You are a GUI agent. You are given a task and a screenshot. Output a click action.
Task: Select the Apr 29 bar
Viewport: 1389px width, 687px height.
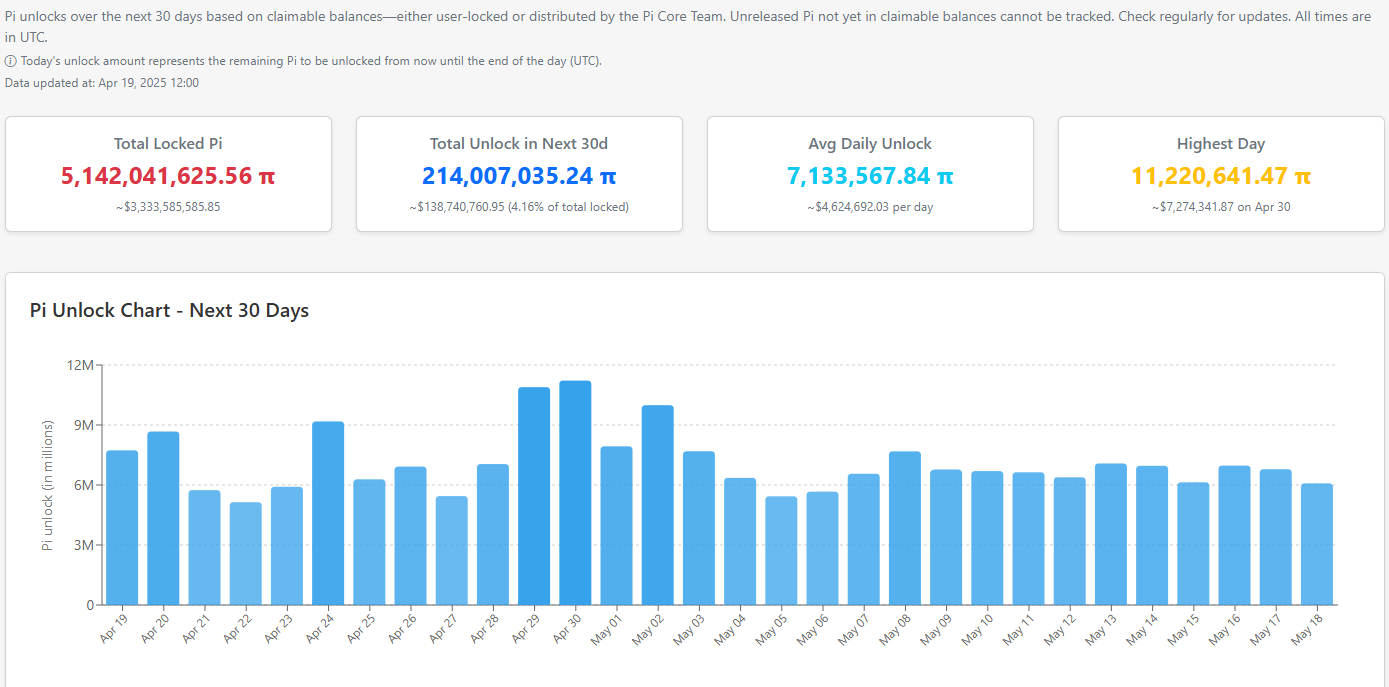(534, 496)
